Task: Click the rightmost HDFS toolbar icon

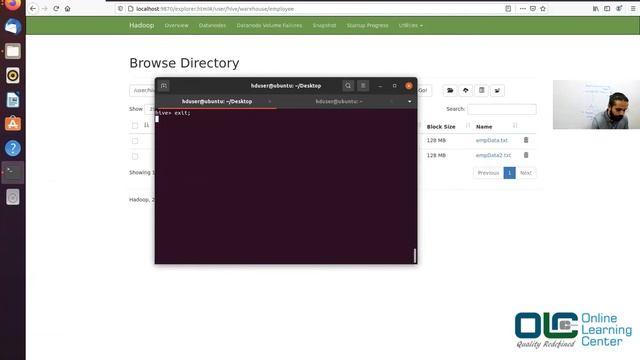Action: pyautogui.click(x=497, y=90)
